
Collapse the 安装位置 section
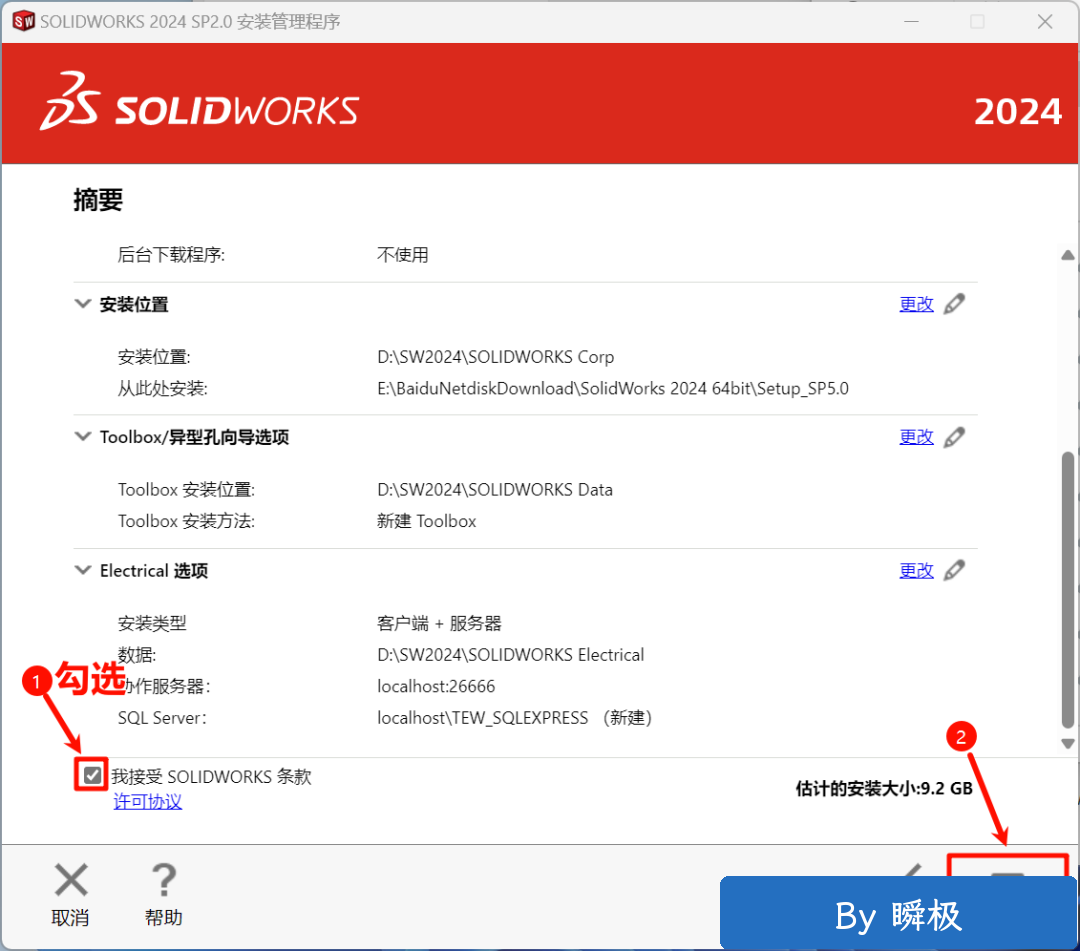tap(83, 304)
